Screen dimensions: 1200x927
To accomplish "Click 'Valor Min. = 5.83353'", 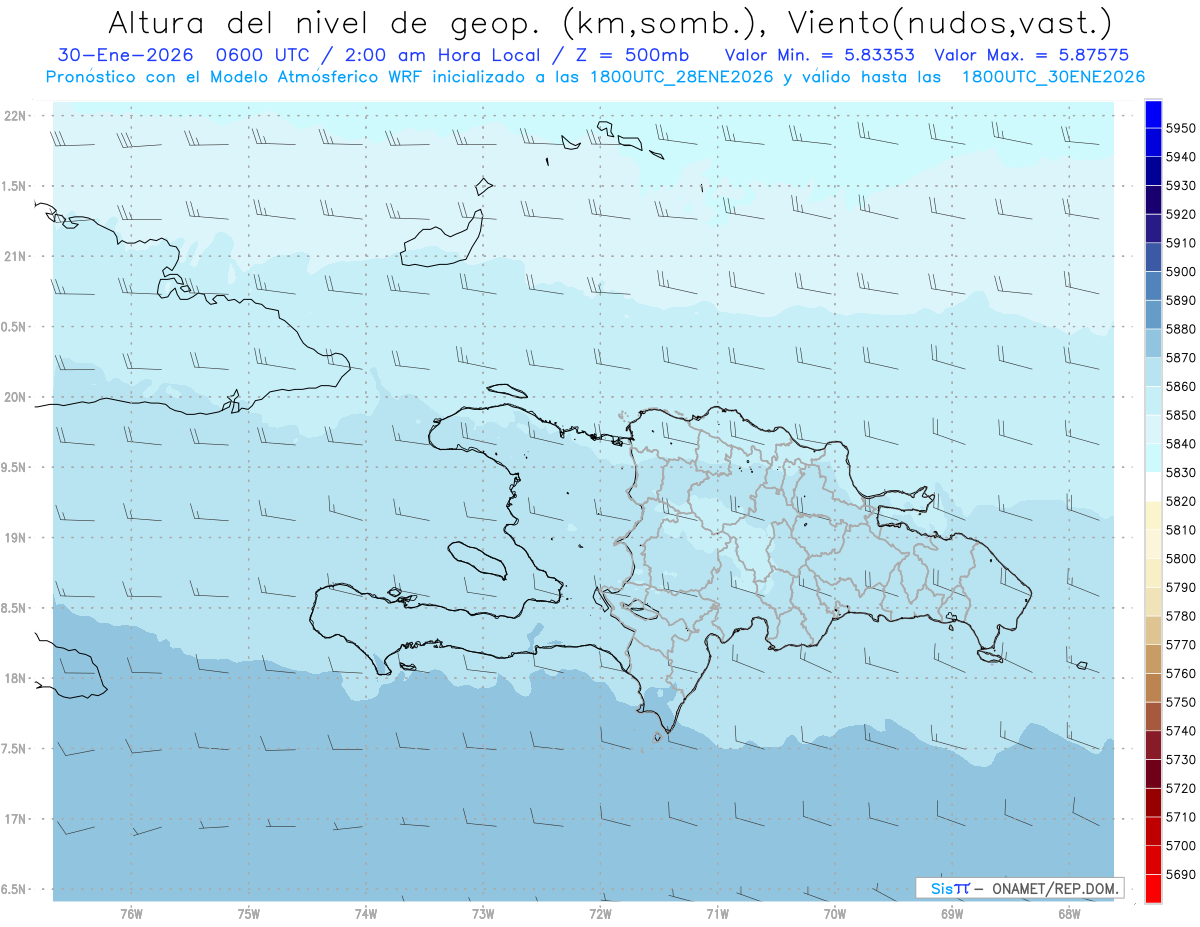I will click(820, 55).
